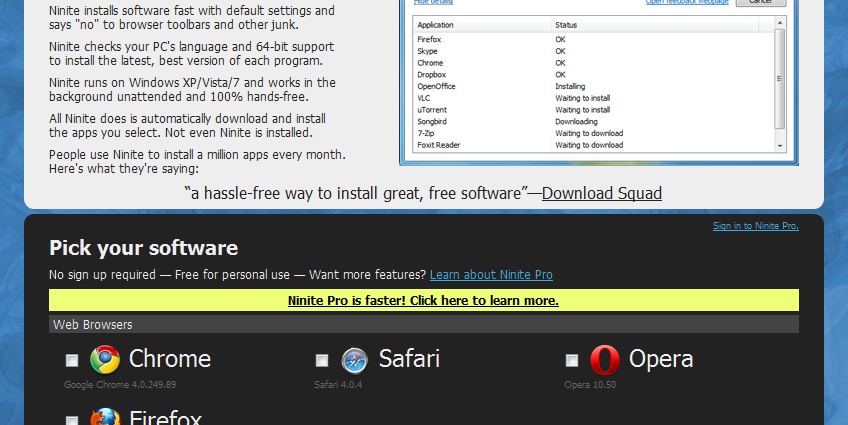Open the Download Squad link
This screenshot has height=425, width=848.
pyautogui.click(x=602, y=194)
